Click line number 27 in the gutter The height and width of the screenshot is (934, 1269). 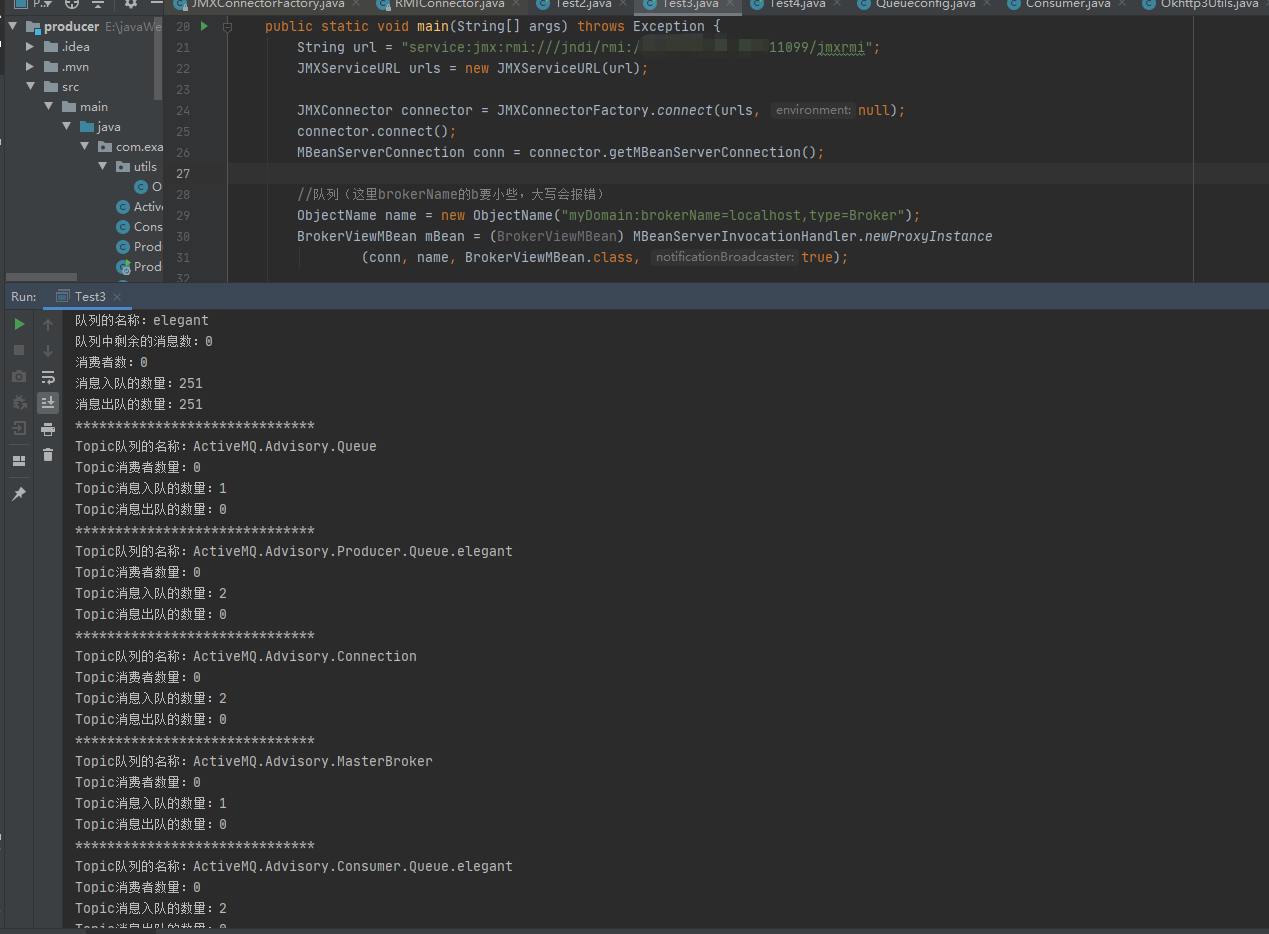[183, 174]
